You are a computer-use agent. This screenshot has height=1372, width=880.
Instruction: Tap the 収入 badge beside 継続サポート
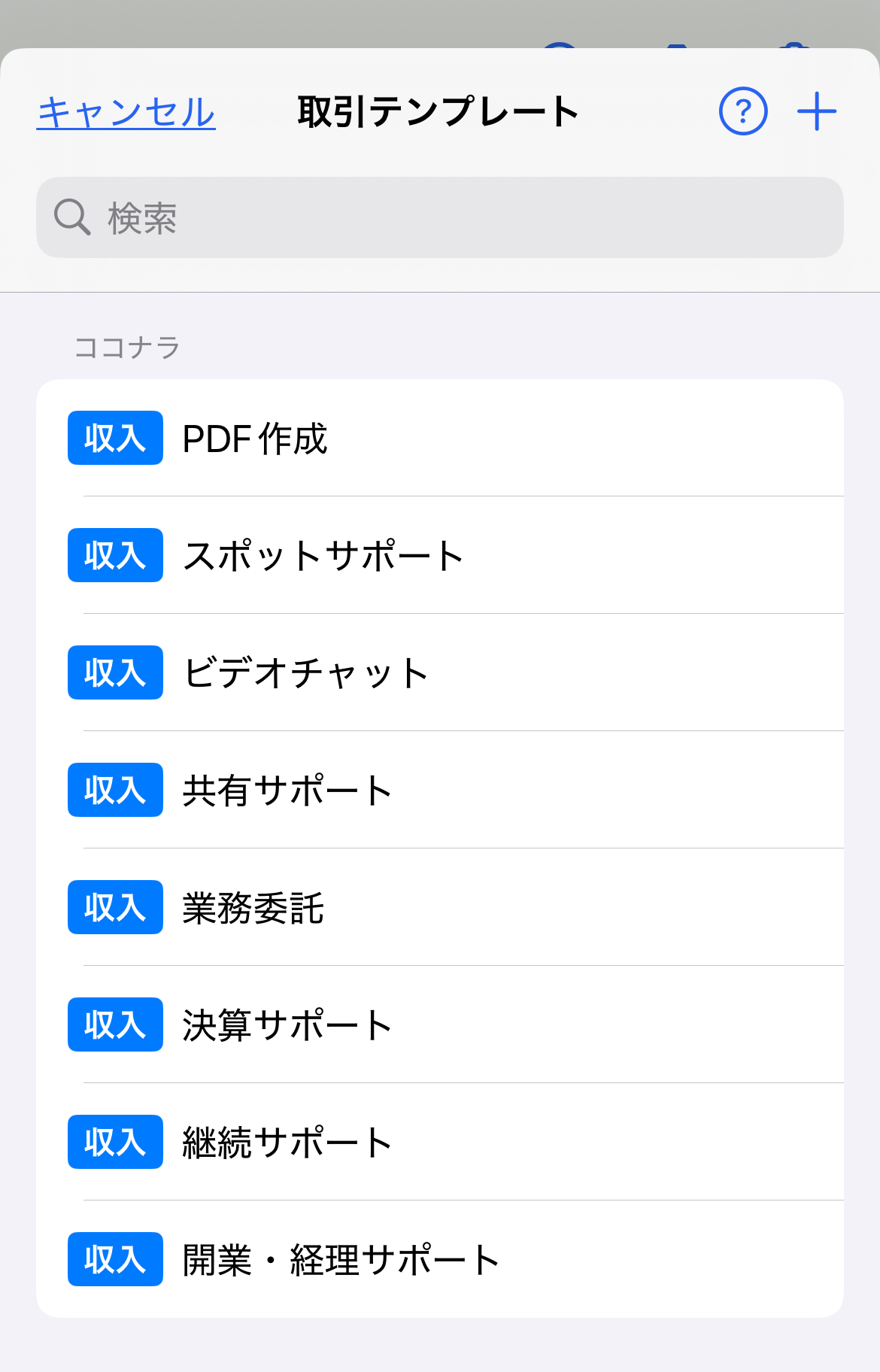(x=115, y=1142)
